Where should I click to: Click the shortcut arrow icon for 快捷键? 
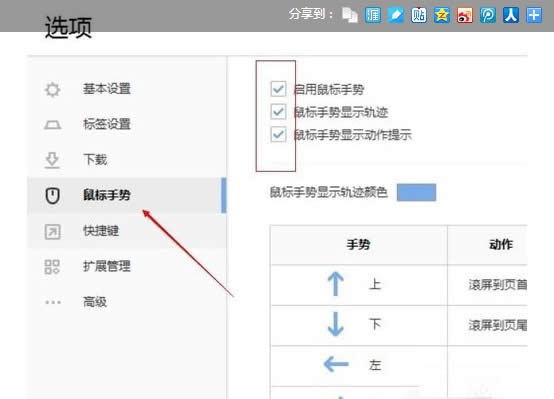tap(53, 232)
